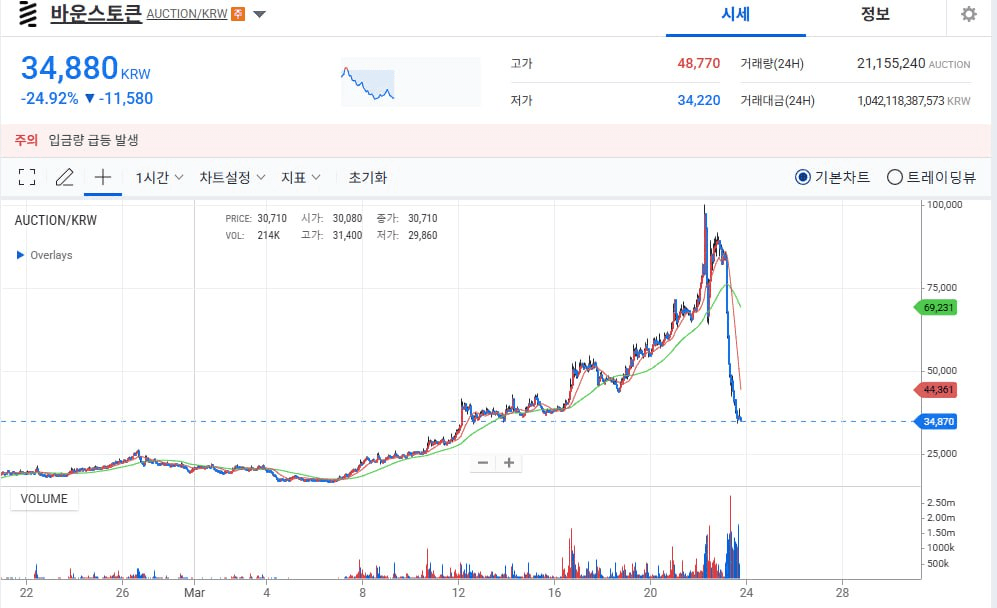Click the mini sparkline price thumbnail
997x608 pixels.
[411, 82]
